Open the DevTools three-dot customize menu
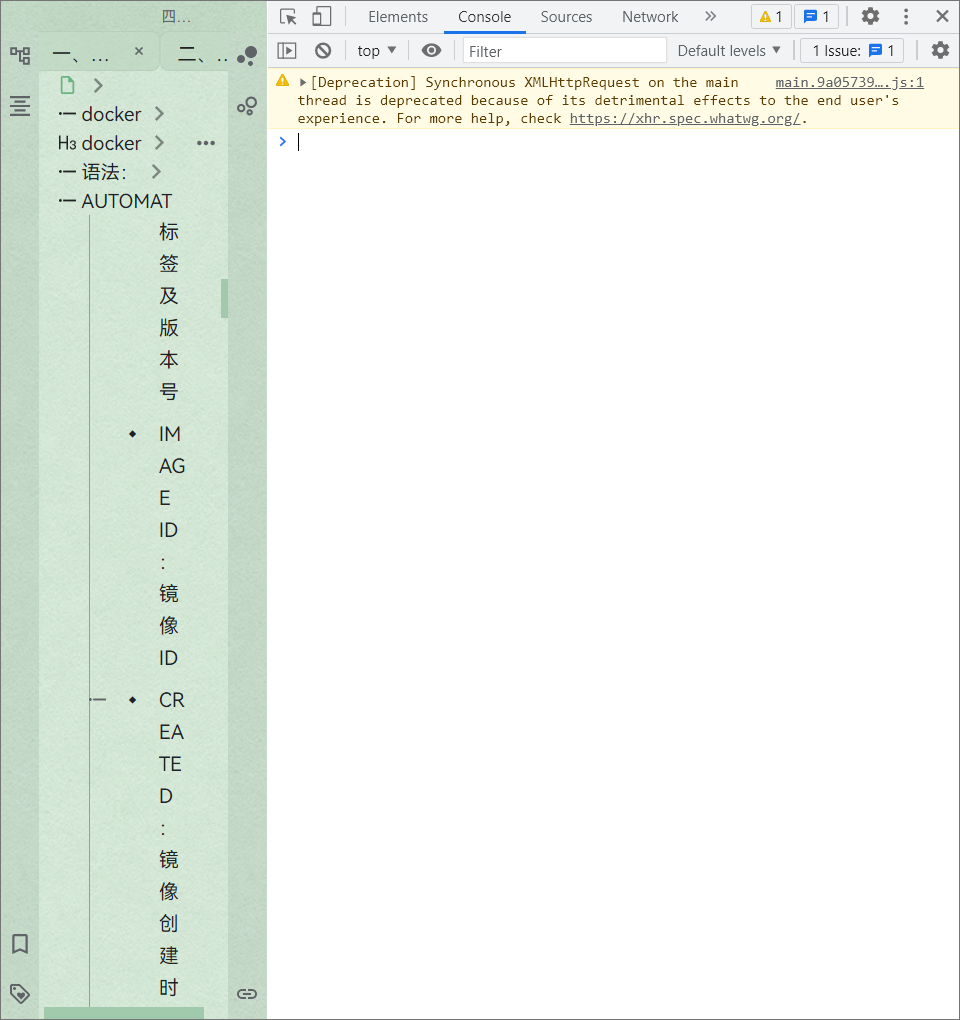 (x=906, y=16)
